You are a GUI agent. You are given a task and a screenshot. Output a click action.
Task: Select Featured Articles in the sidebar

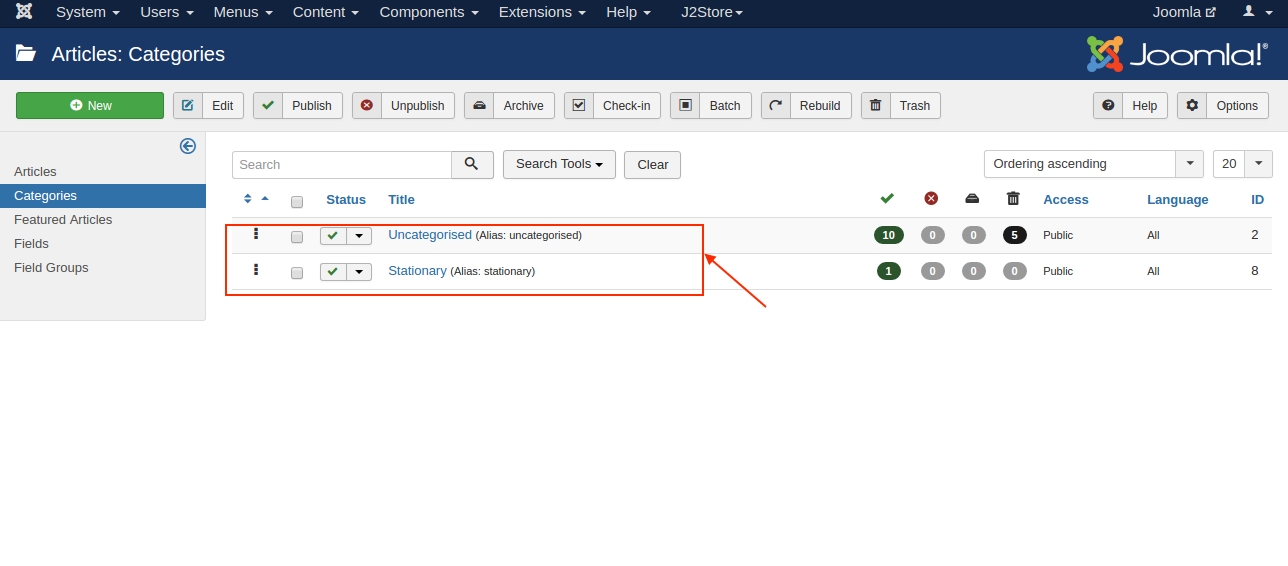click(x=63, y=220)
